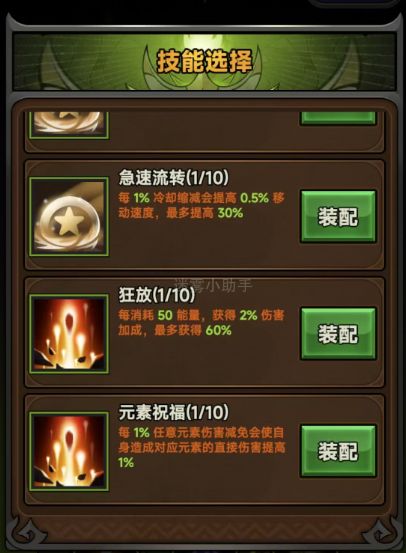This screenshot has width=406, height=553.
Task: Click the 最多提高 30% value text
Action: [x=205, y=213]
